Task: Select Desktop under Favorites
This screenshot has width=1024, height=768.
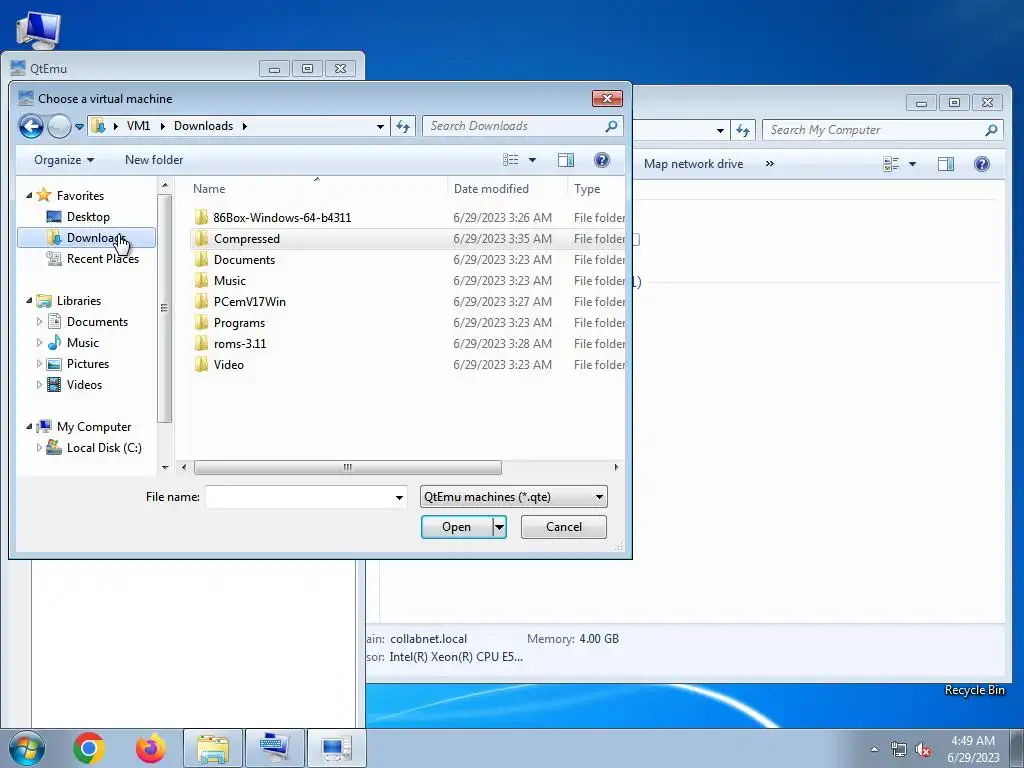Action: tap(88, 216)
